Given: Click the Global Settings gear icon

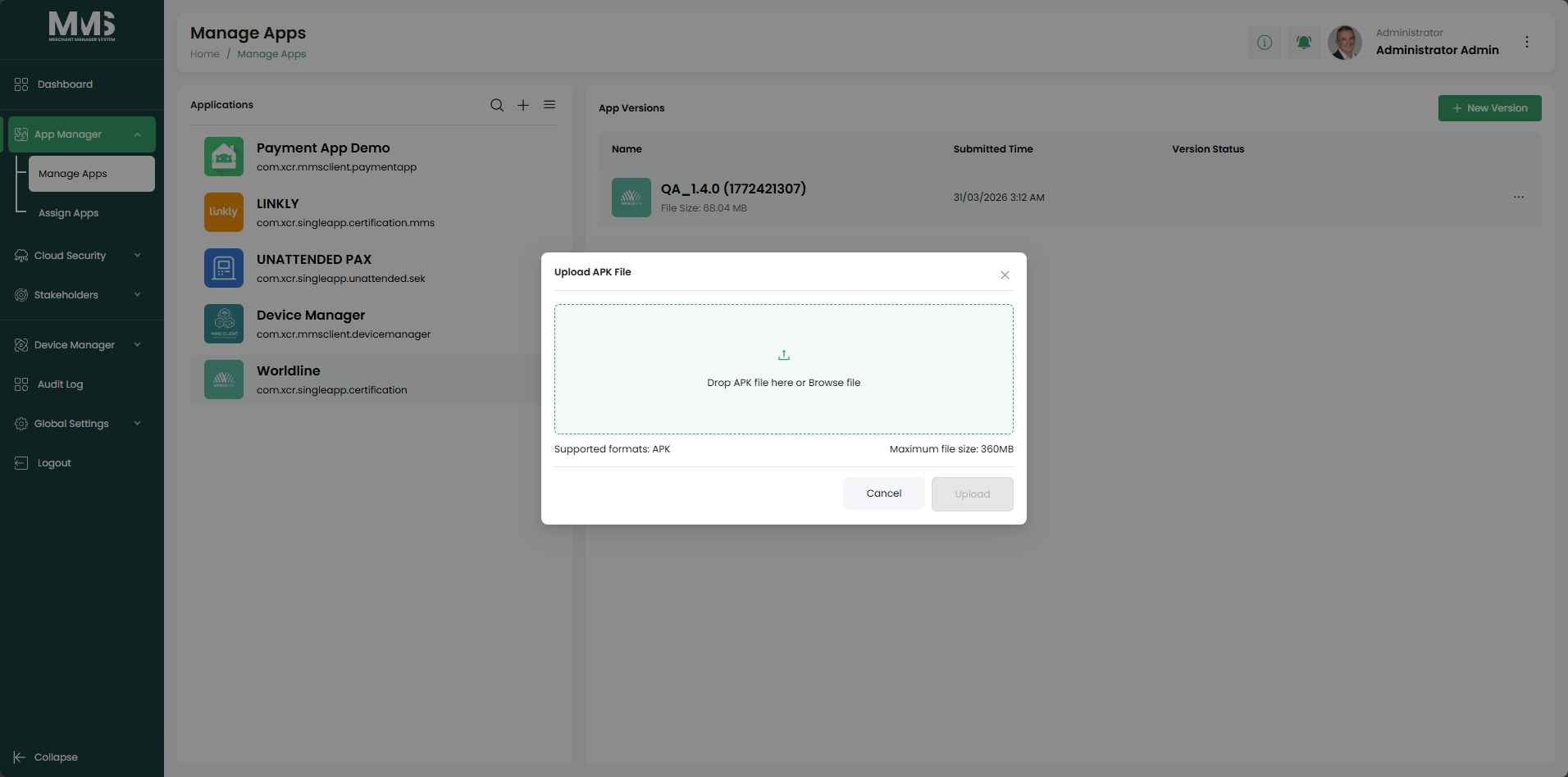Looking at the screenshot, I should [x=21, y=424].
